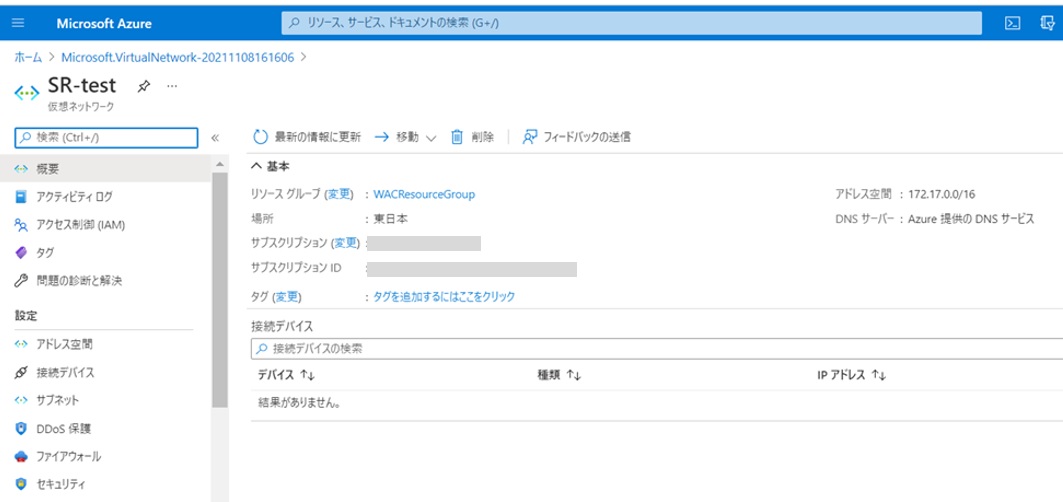
Task: Open the hamburger portal menu
Action: pyautogui.click(x=18, y=23)
